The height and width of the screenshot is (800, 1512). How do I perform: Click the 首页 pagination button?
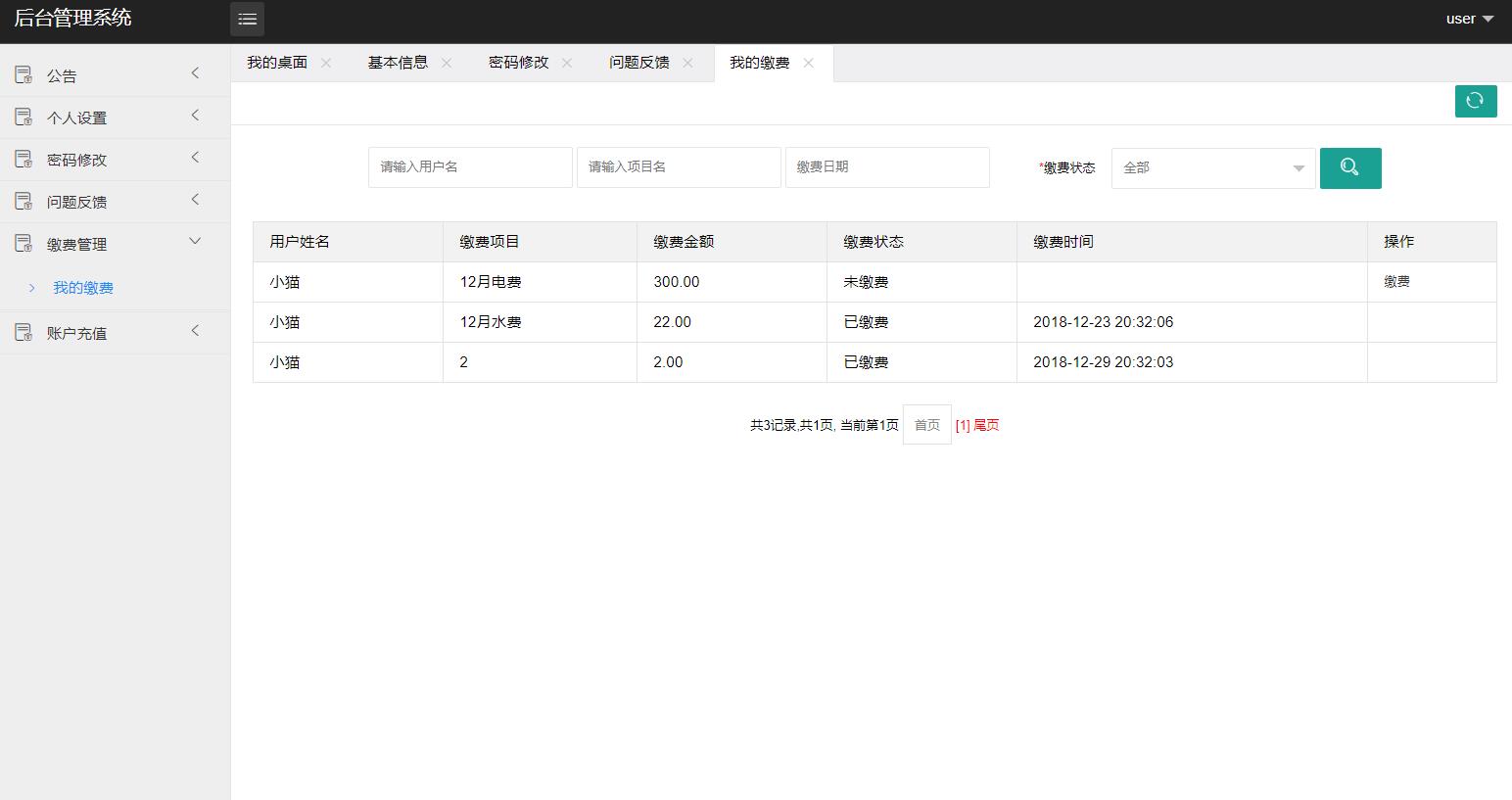[x=925, y=425]
